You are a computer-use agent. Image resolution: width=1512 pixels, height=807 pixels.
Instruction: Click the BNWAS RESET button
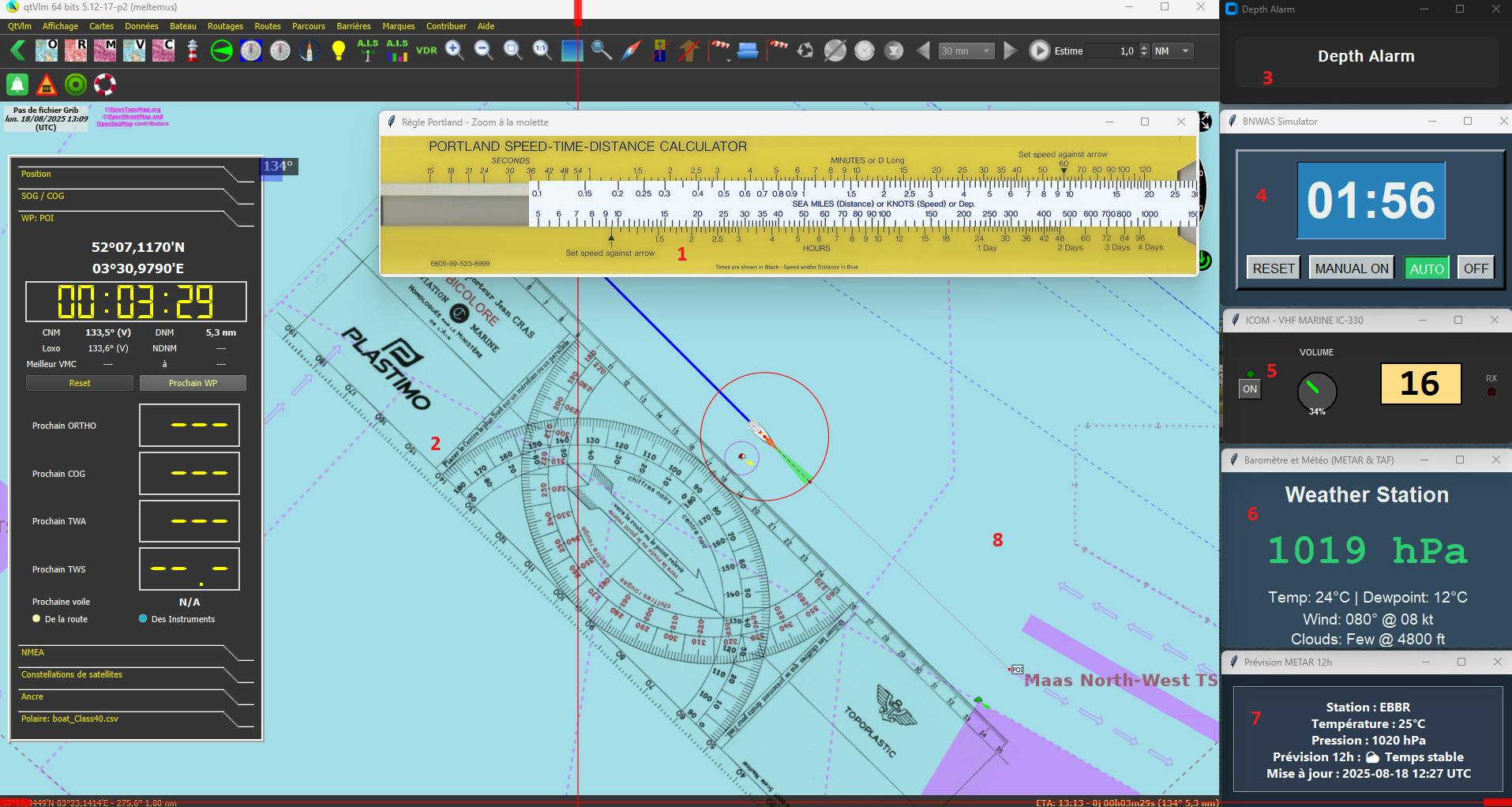tap(1274, 268)
